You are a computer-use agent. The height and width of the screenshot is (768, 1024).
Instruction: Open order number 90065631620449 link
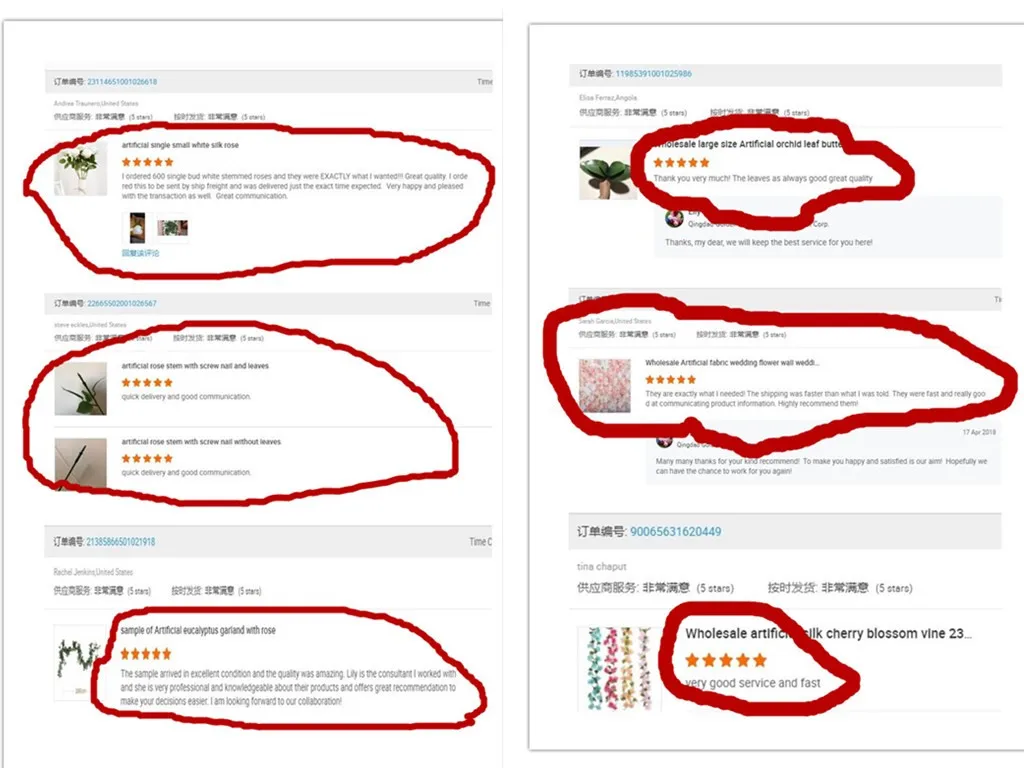(x=675, y=532)
